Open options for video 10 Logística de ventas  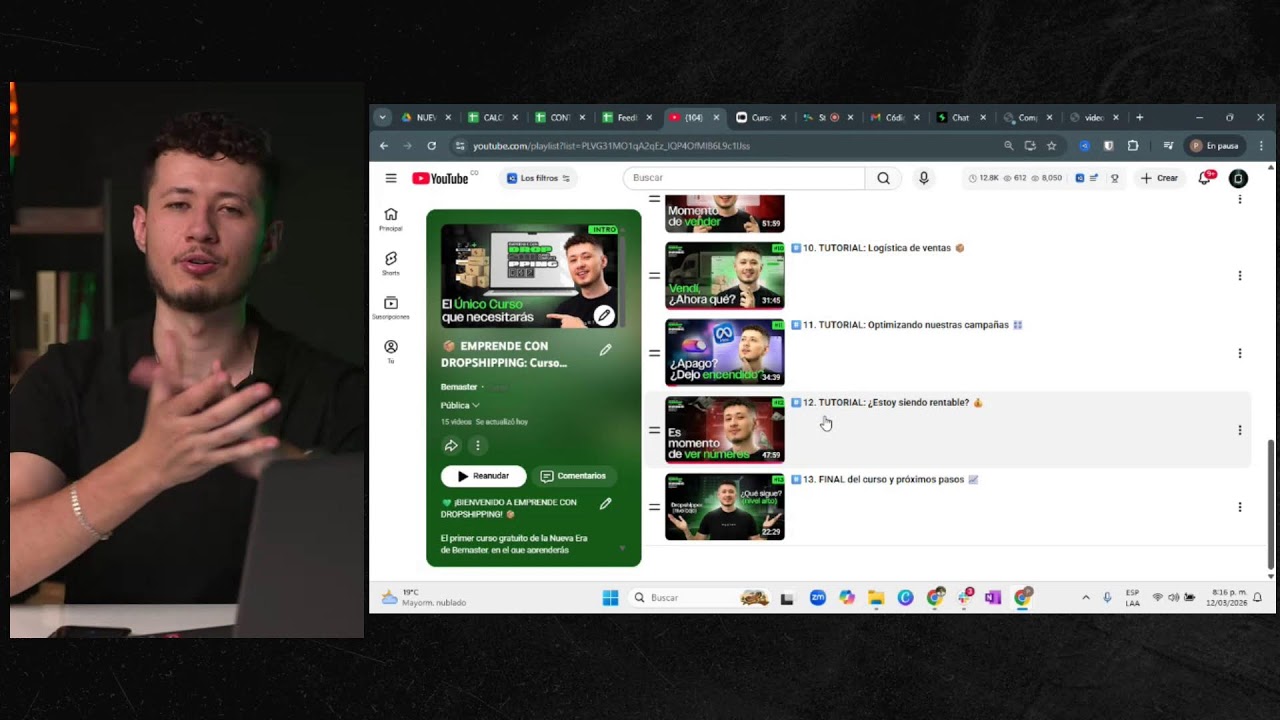(1240, 275)
